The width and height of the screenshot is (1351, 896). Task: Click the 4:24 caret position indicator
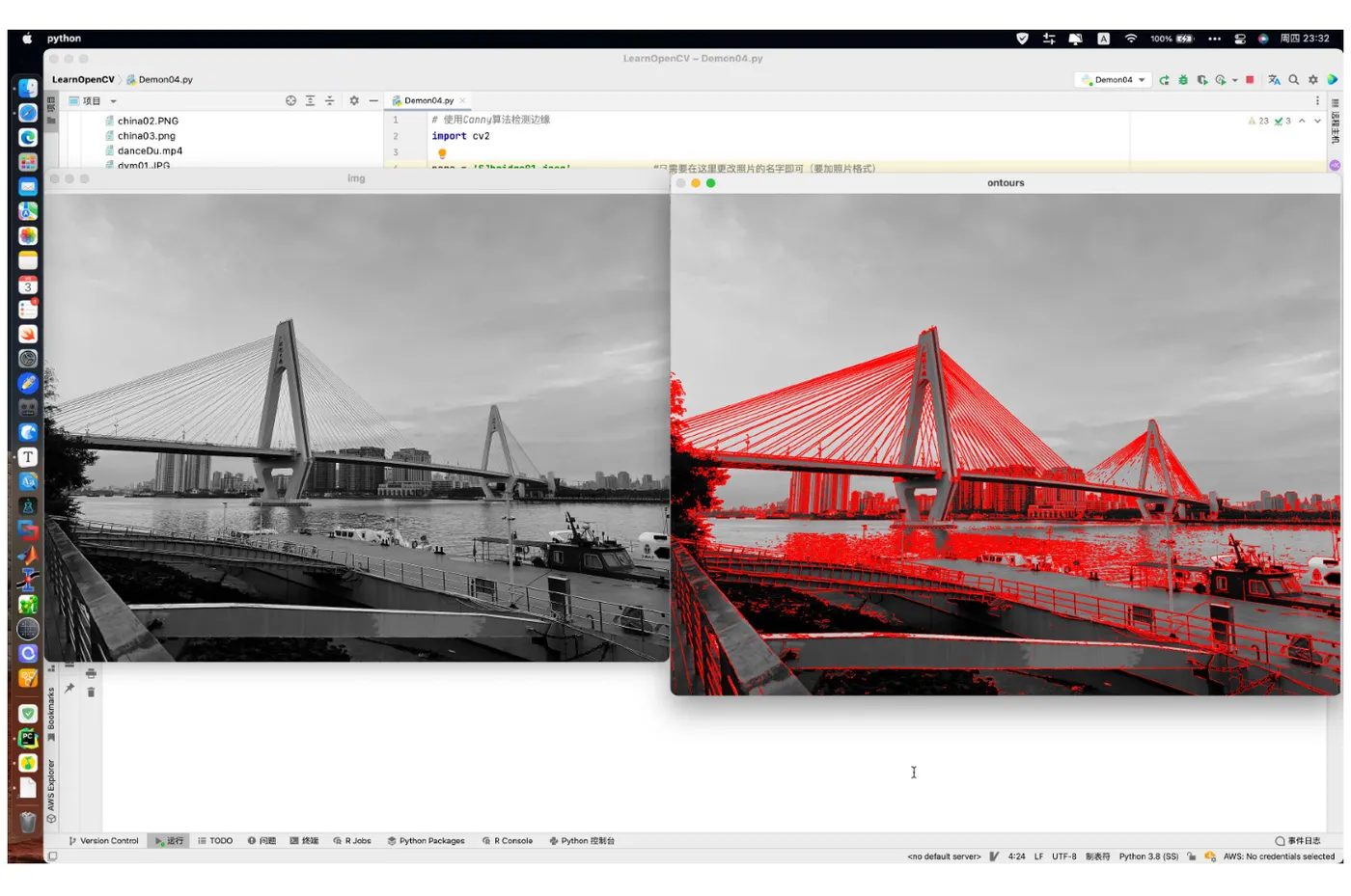(1017, 856)
